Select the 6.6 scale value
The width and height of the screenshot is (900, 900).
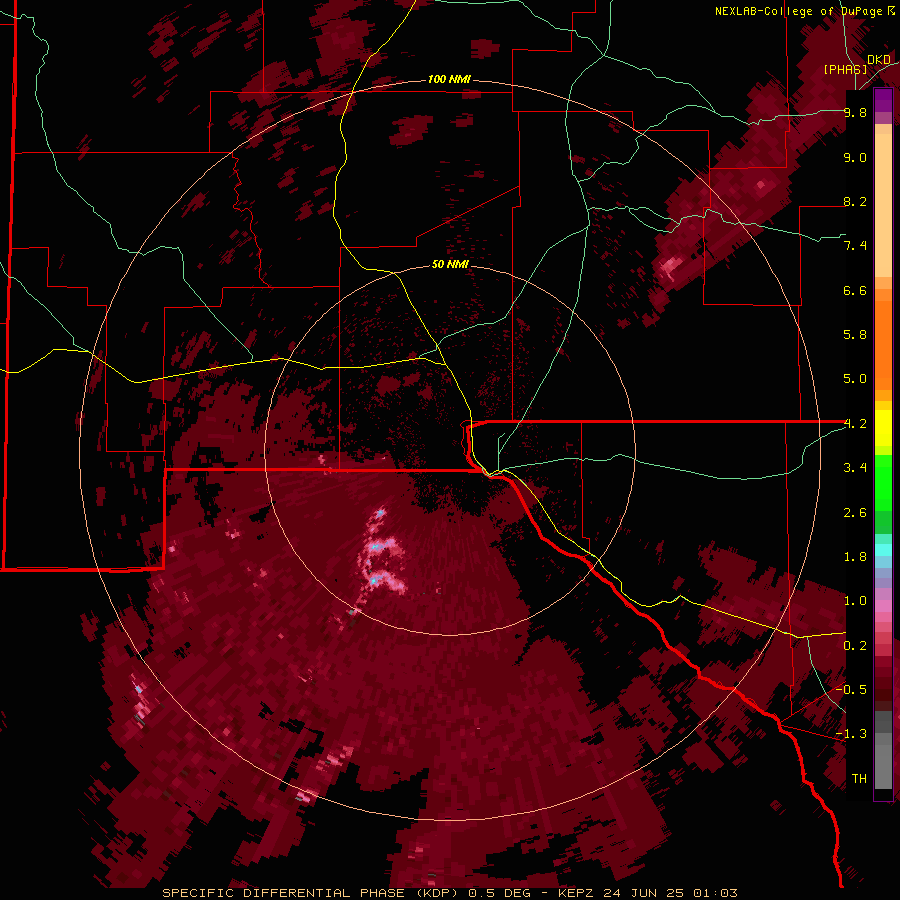coord(855,290)
